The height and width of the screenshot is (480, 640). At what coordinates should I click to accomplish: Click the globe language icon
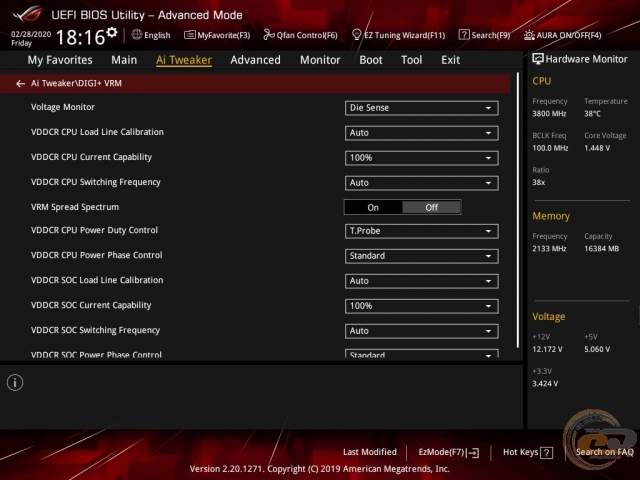[x=137, y=35]
